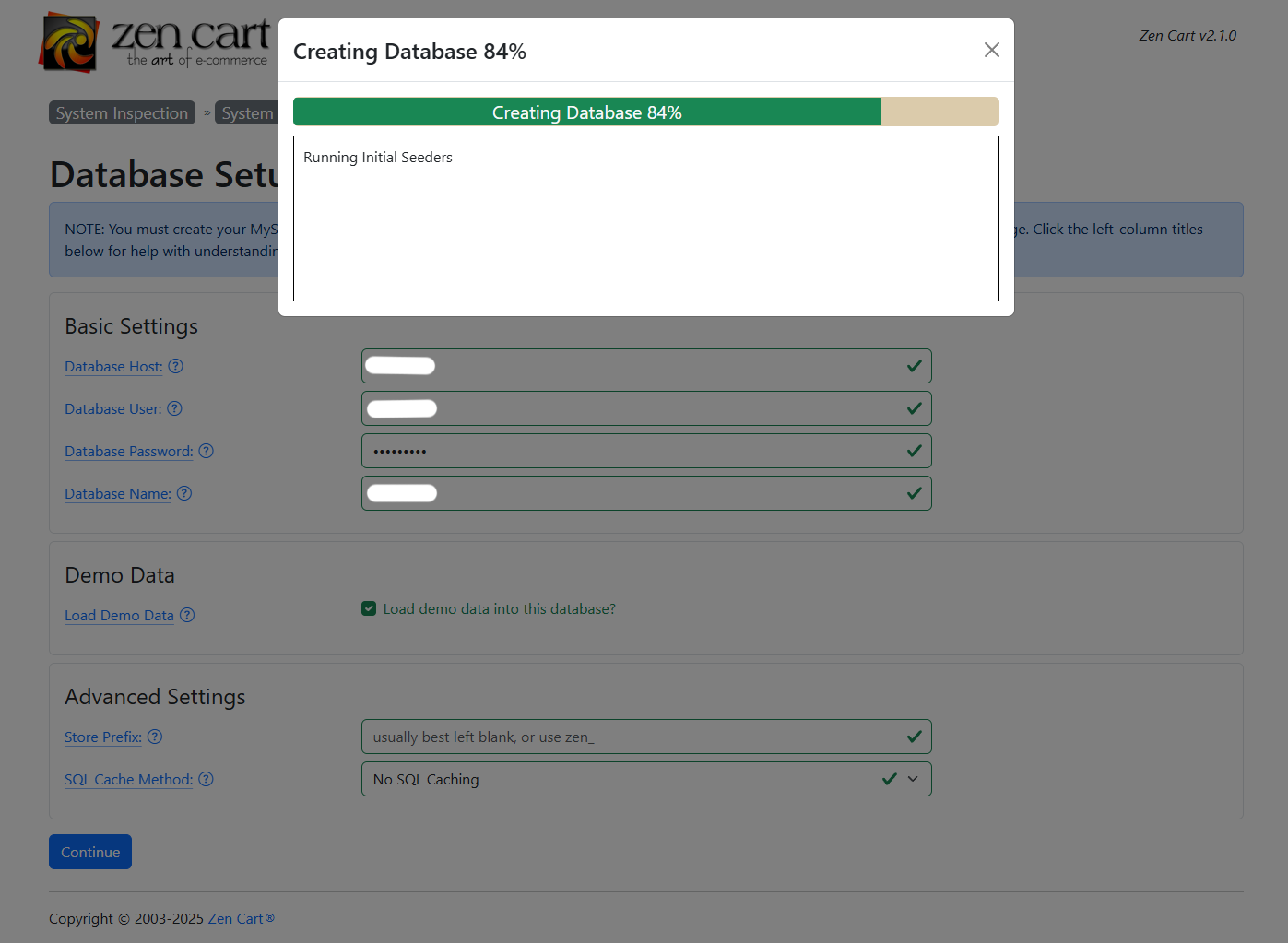Click the help icon beside Database Host
Image resolution: width=1288 pixels, height=943 pixels.
click(175, 367)
